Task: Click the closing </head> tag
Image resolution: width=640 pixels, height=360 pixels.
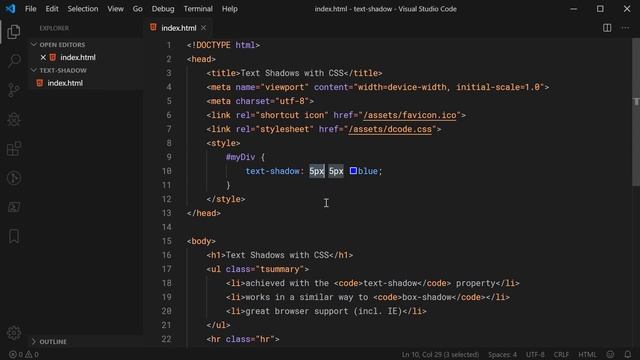Action: tap(204, 213)
